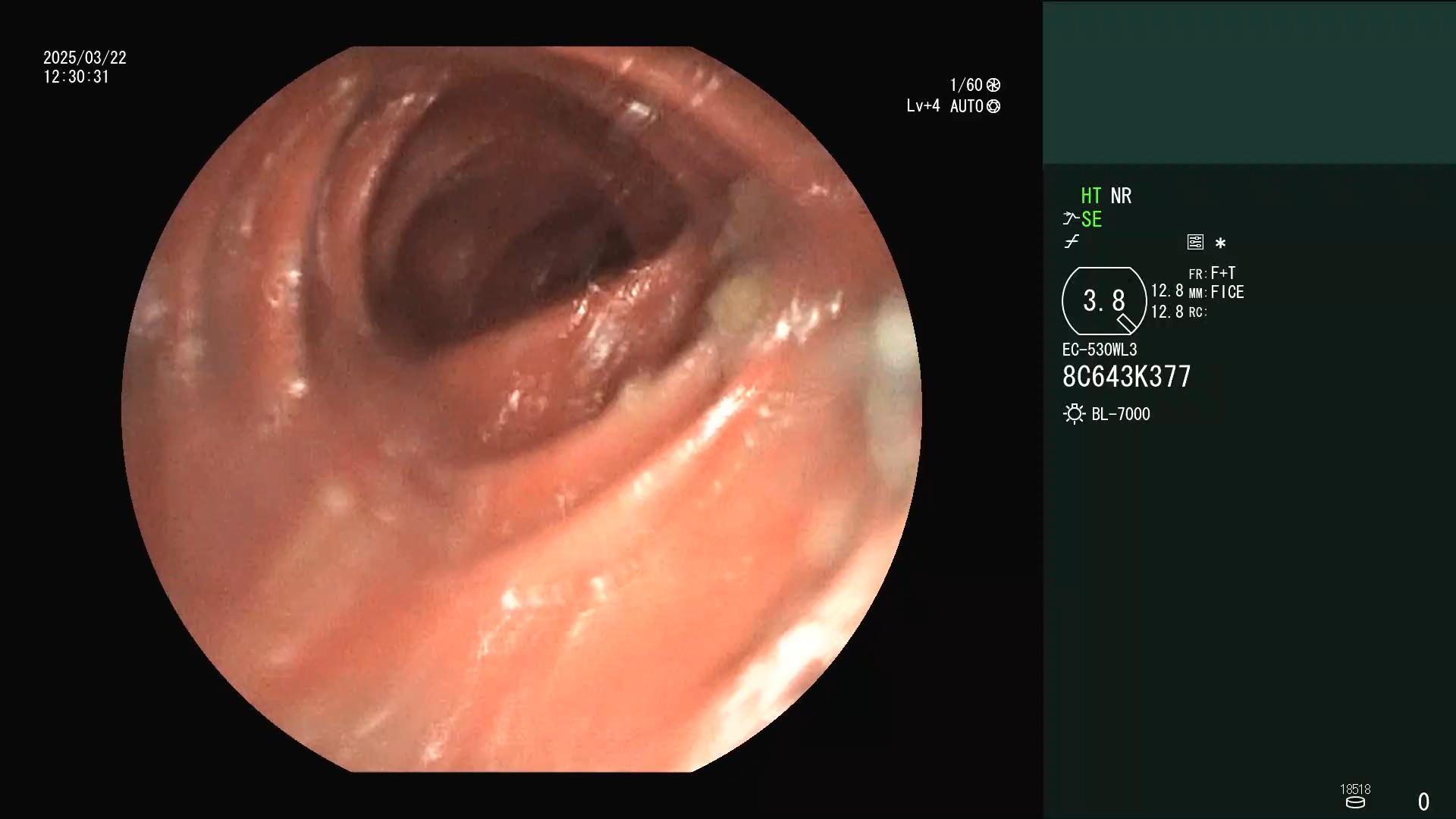This screenshot has height=819, width=1456.
Task: Click the light source lamp icon
Action: [1074, 414]
